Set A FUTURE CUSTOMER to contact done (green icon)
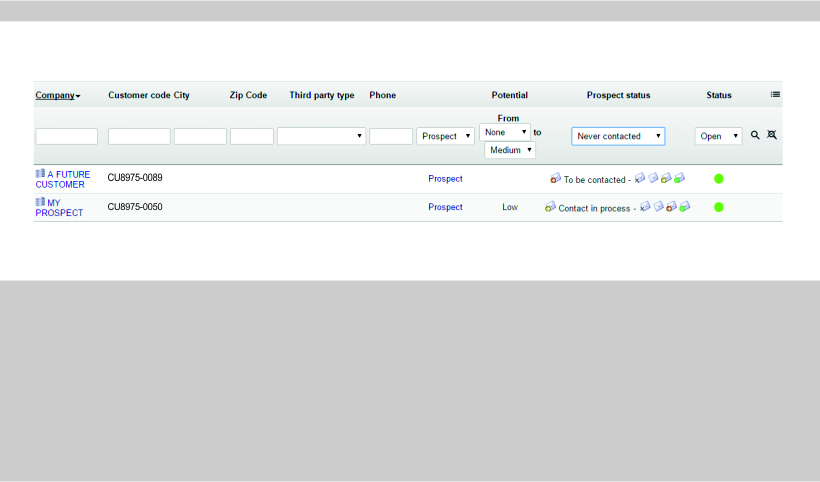This screenshot has height=482, width=820. pyautogui.click(x=680, y=179)
